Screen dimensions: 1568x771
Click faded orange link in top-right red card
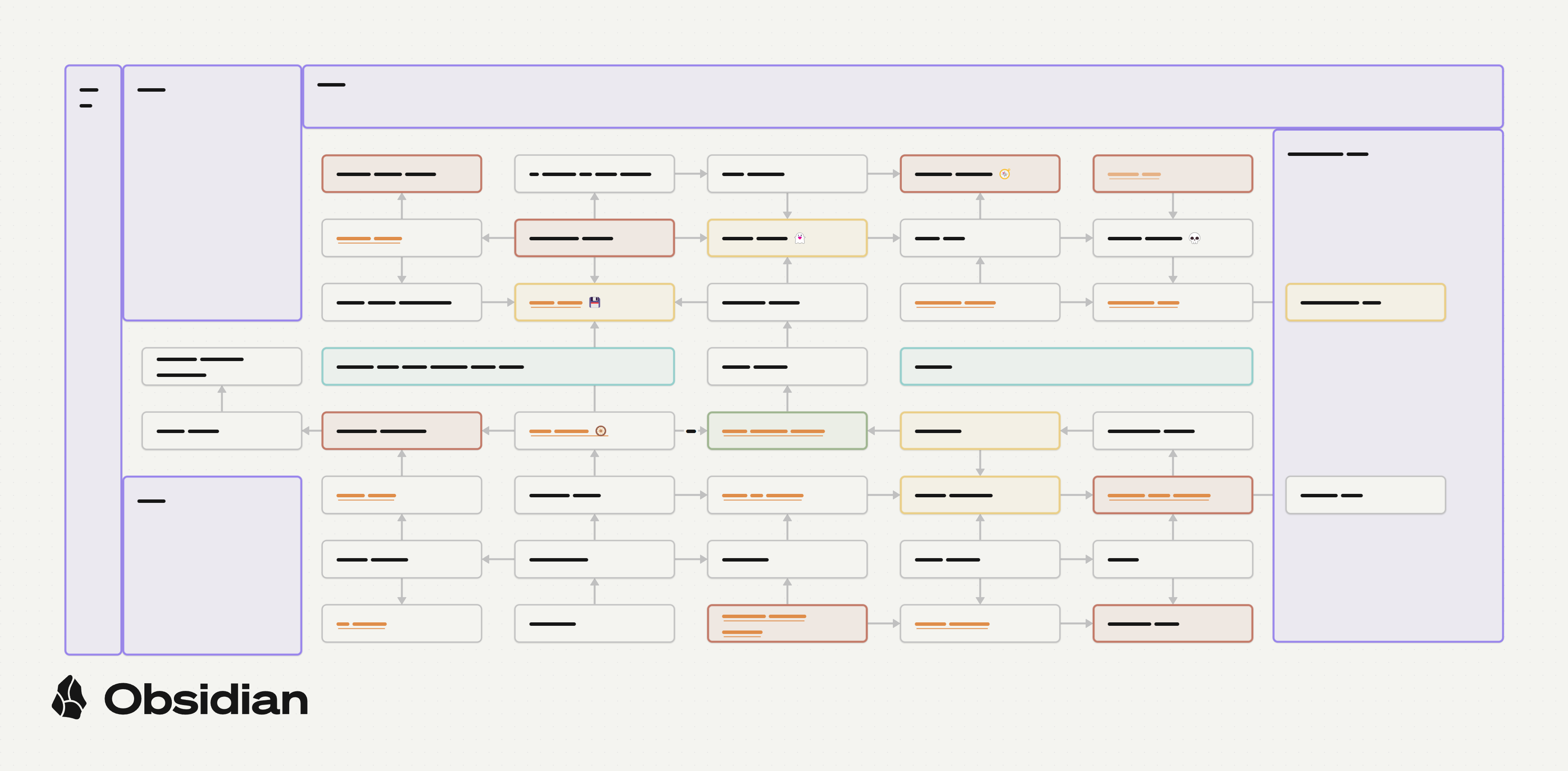coord(1134,175)
